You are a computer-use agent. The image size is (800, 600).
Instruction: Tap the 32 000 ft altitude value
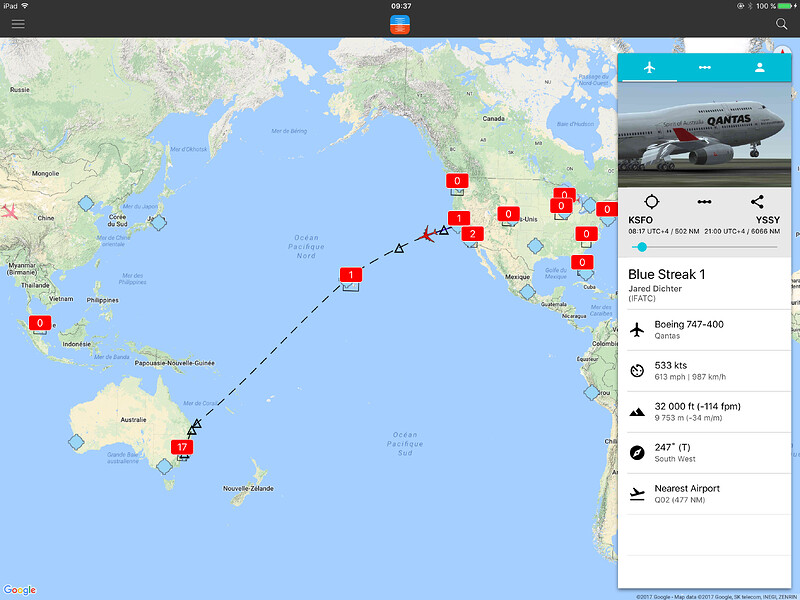click(697, 406)
